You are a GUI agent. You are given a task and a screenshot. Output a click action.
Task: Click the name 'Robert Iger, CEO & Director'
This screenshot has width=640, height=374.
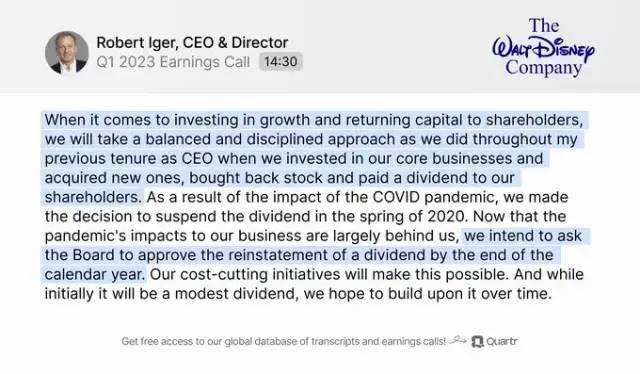coord(192,42)
